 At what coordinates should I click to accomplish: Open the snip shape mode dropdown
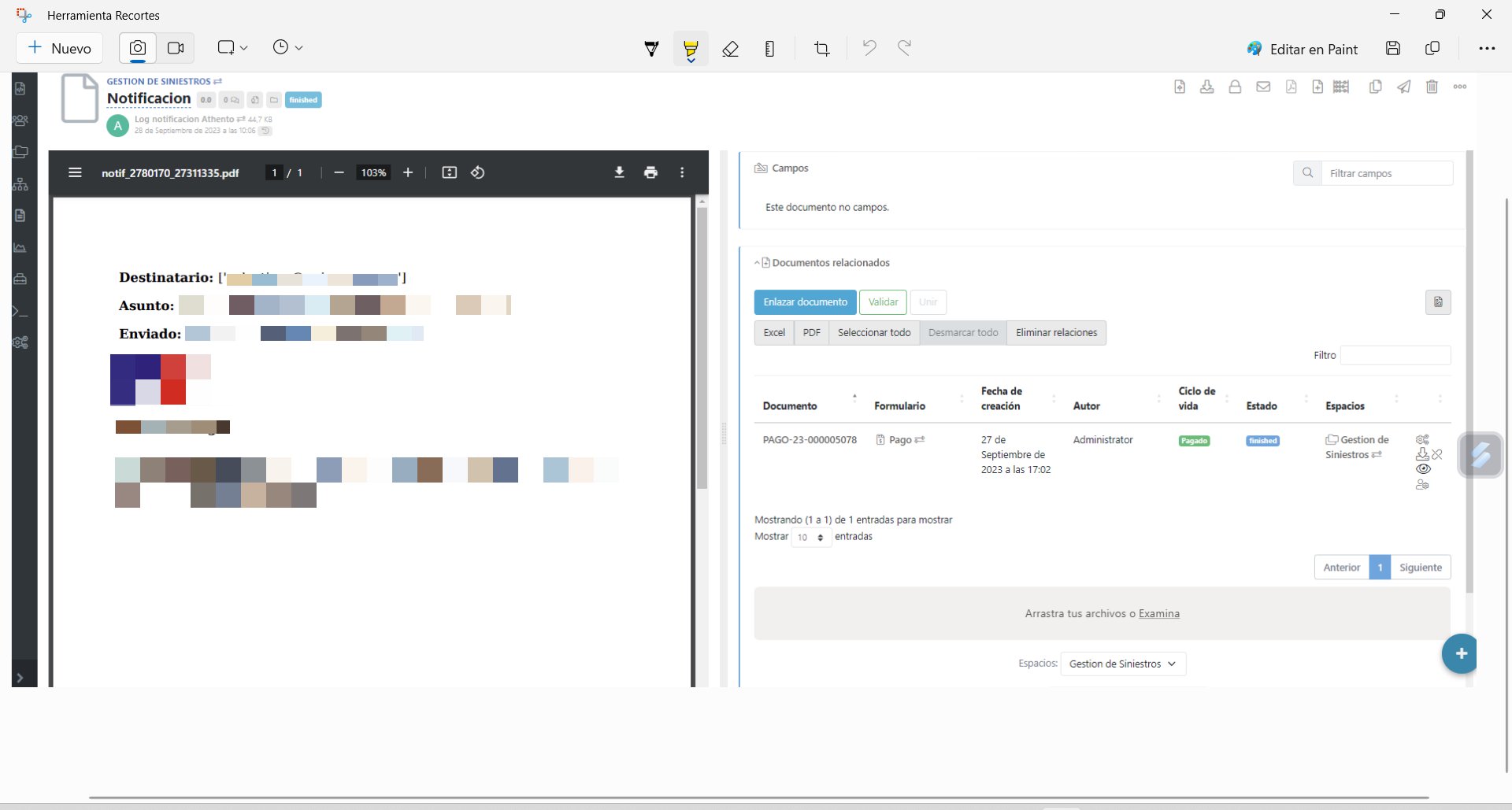coord(232,48)
